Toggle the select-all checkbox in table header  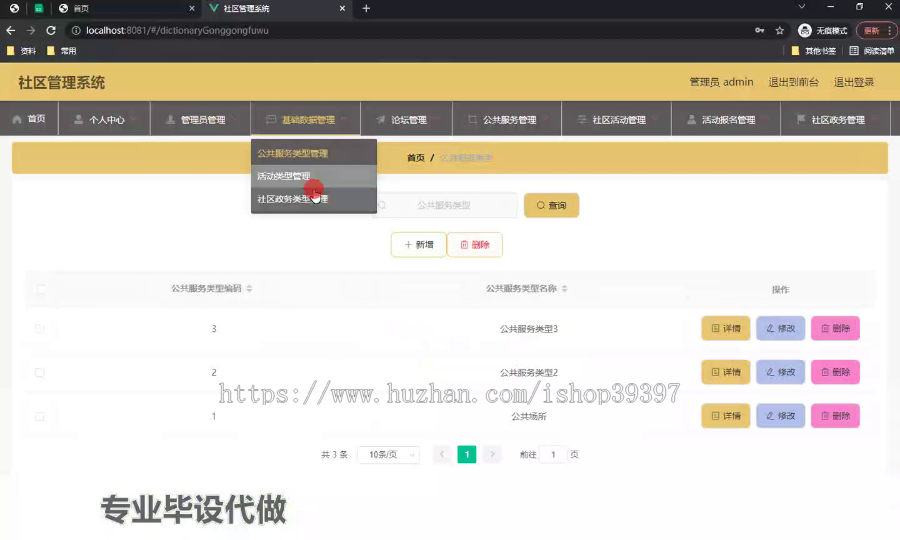click(40, 289)
